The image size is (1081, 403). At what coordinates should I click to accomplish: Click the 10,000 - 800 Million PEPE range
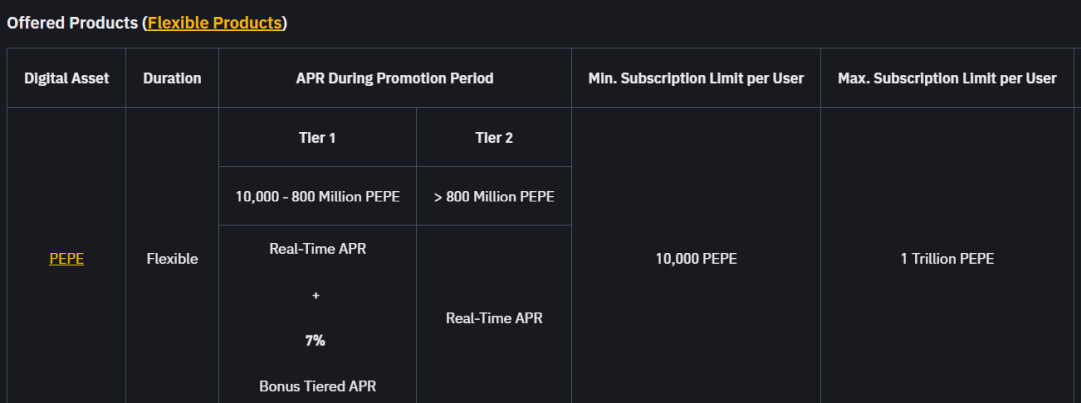[317, 196]
